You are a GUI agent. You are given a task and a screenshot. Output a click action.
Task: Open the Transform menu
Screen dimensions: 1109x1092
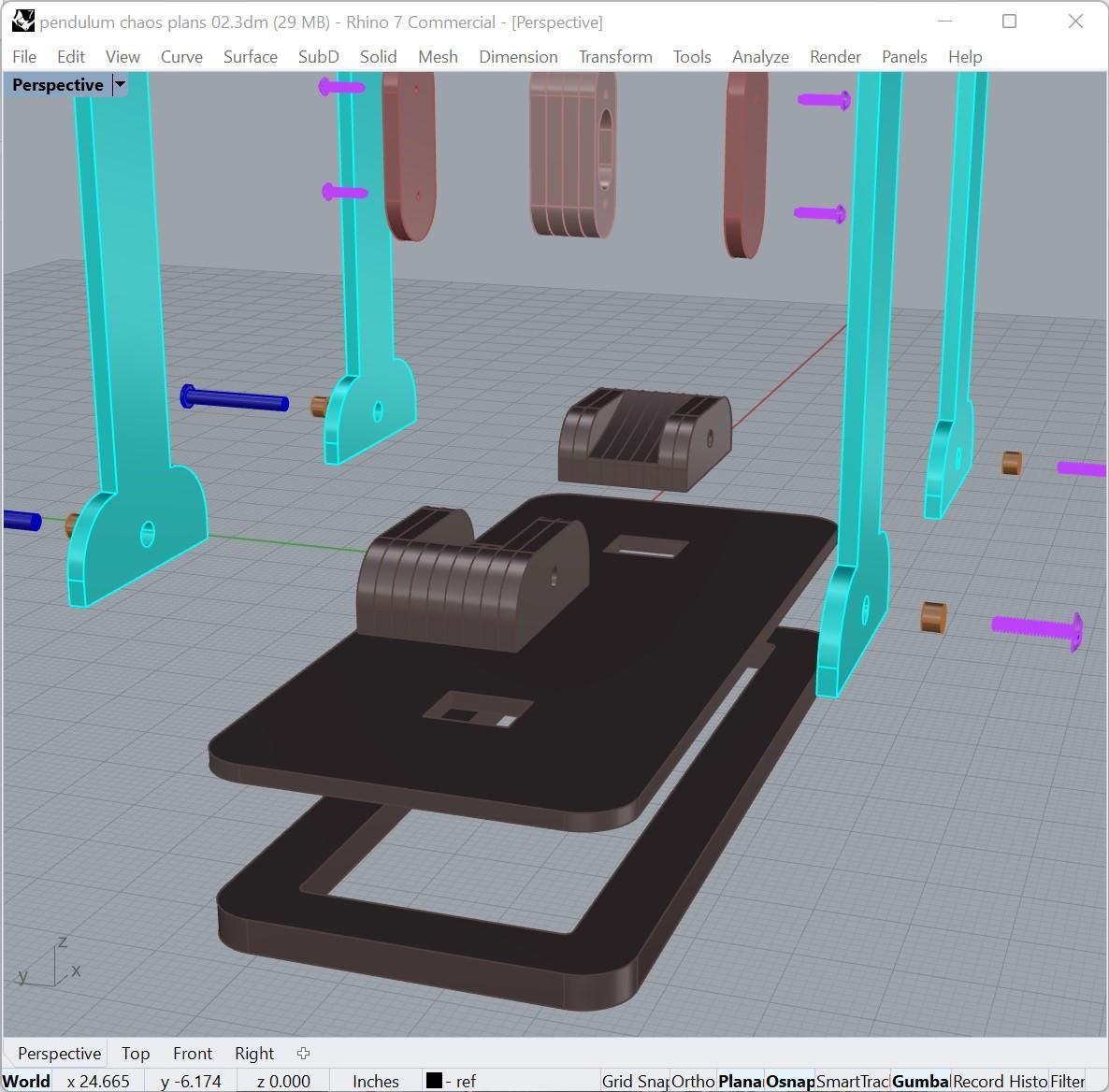tap(615, 57)
